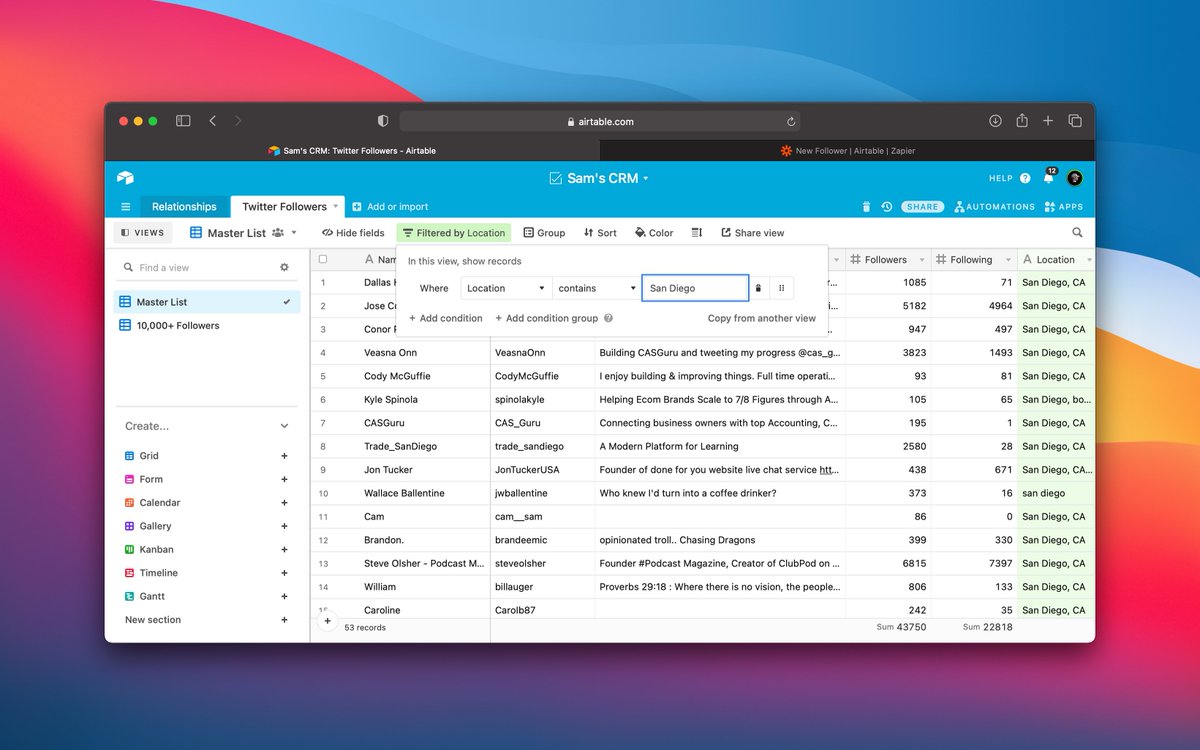
Task: Click Safari sidebar toggle icon
Action: click(183, 121)
